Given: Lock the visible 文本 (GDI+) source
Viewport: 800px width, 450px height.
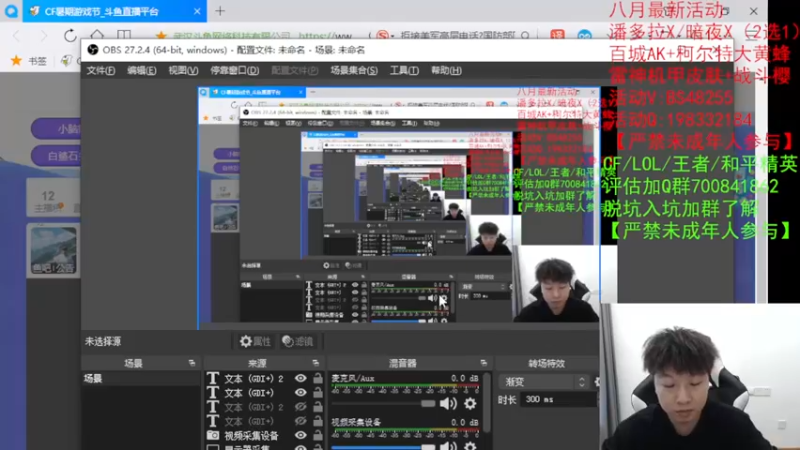Looking at the screenshot, I should click(x=318, y=392).
